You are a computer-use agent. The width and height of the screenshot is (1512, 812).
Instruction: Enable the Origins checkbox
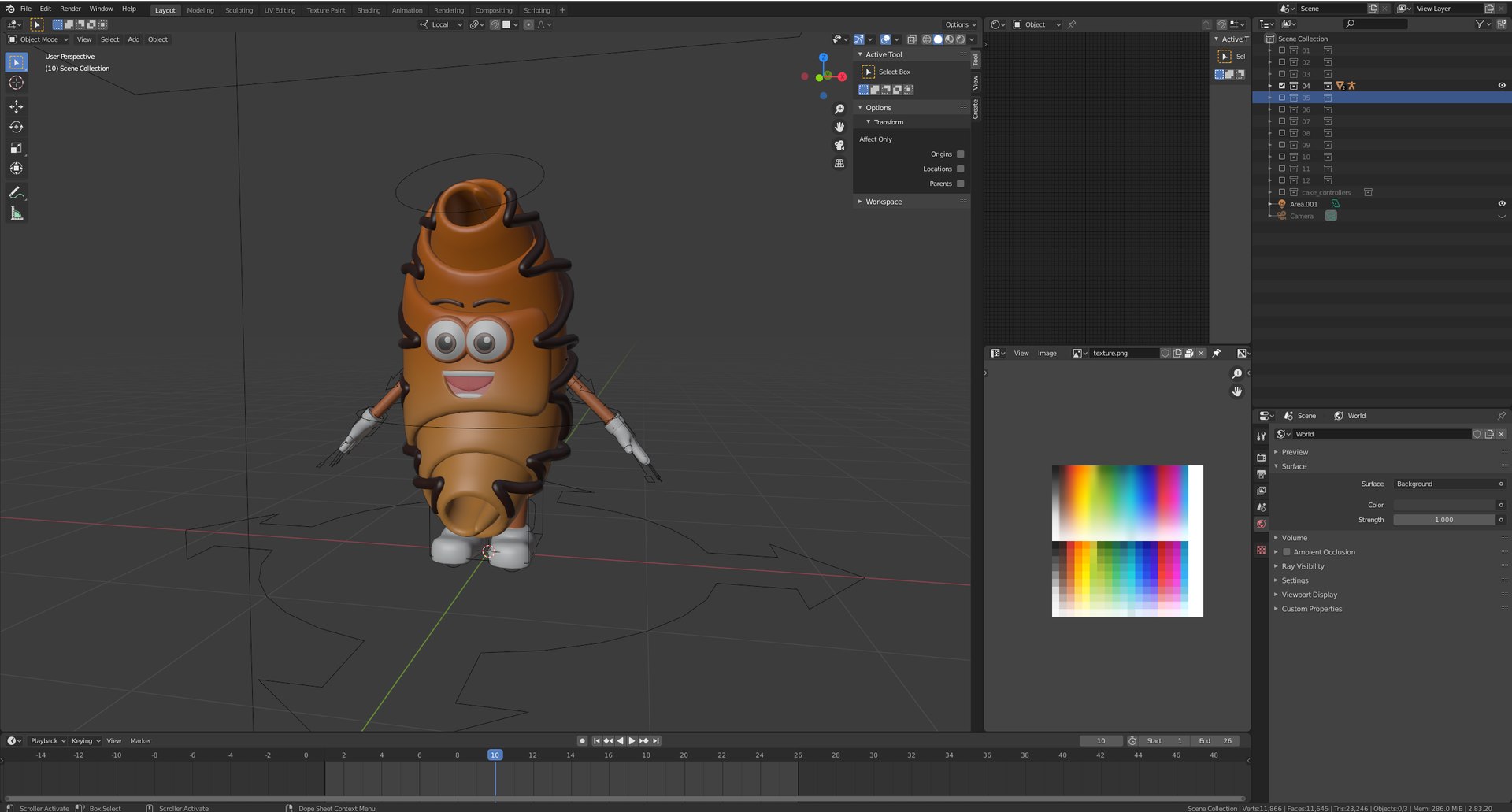point(960,154)
